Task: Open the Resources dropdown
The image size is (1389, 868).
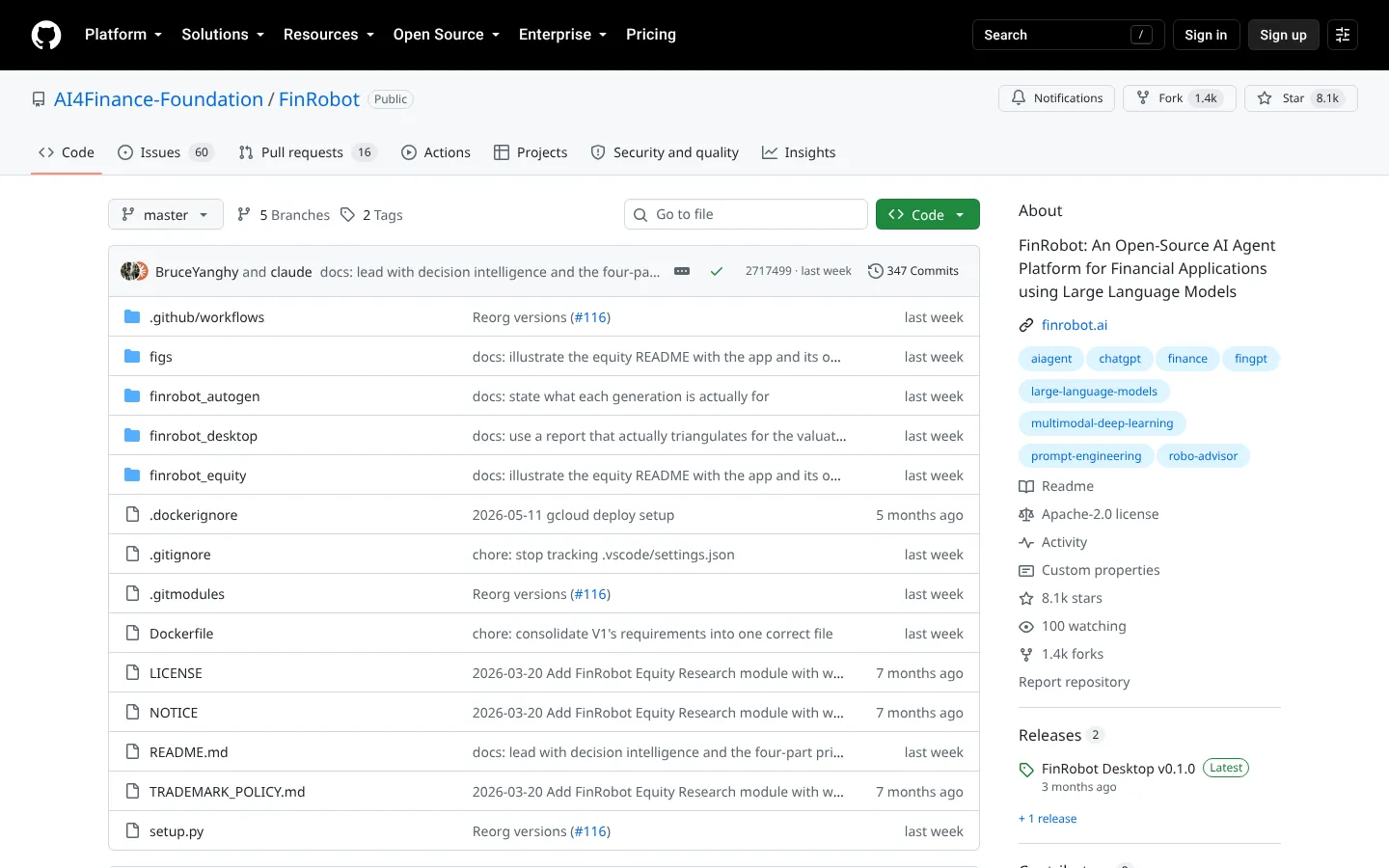Action: tap(329, 35)
